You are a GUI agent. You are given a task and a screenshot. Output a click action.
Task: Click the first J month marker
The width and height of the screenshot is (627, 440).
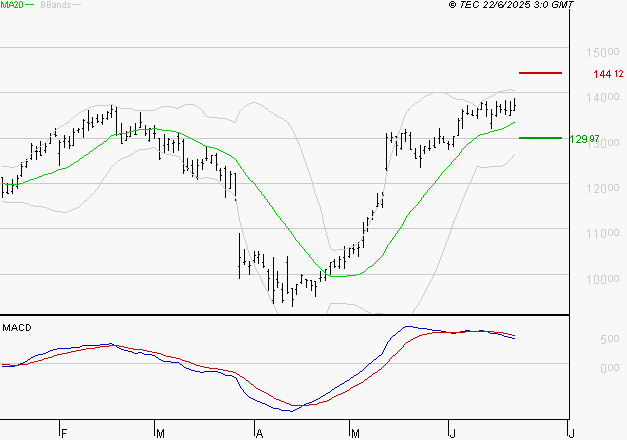tap(452, 433)
